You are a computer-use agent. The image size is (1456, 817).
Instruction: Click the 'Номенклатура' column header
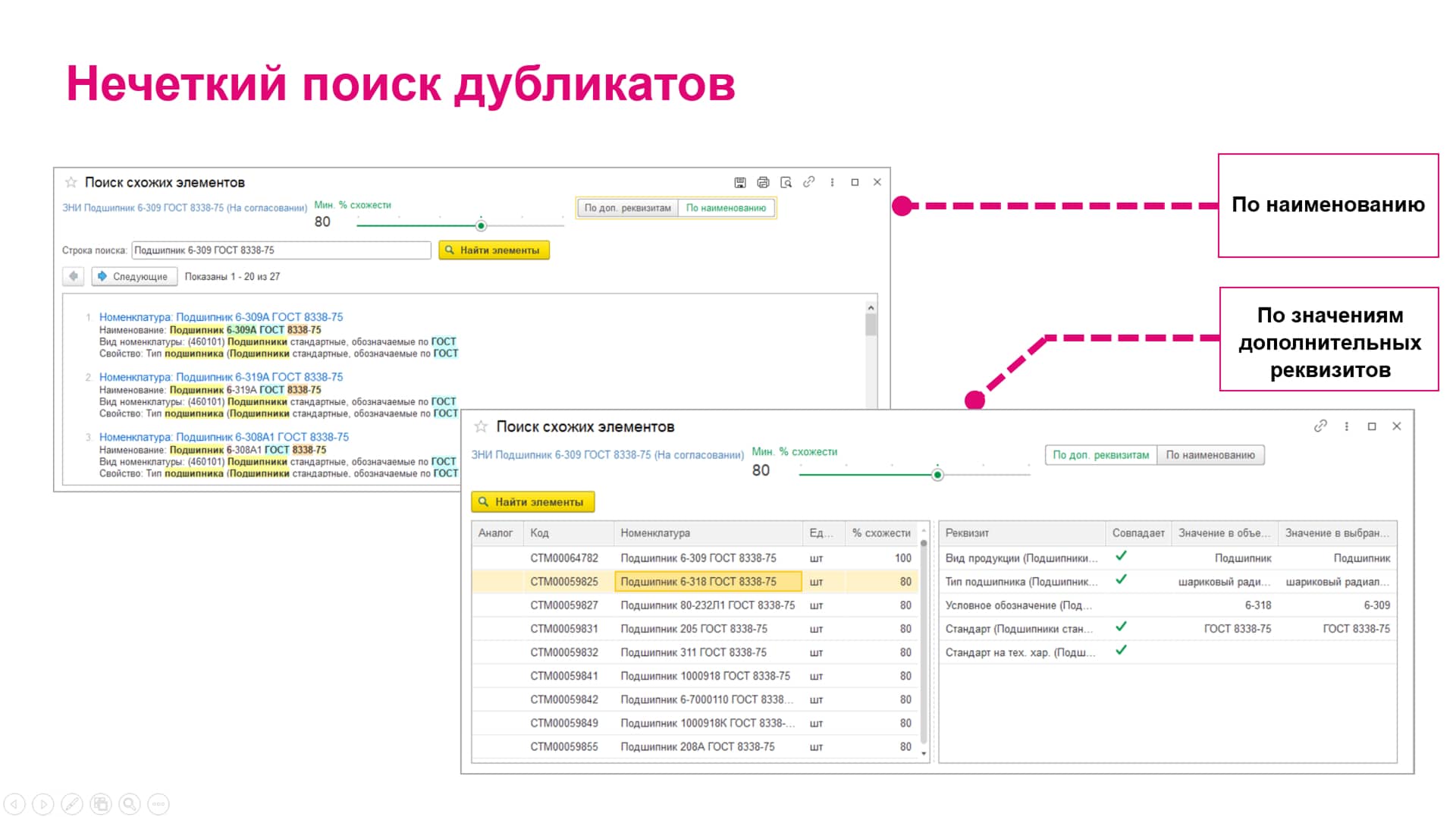[x=708, y=533]
